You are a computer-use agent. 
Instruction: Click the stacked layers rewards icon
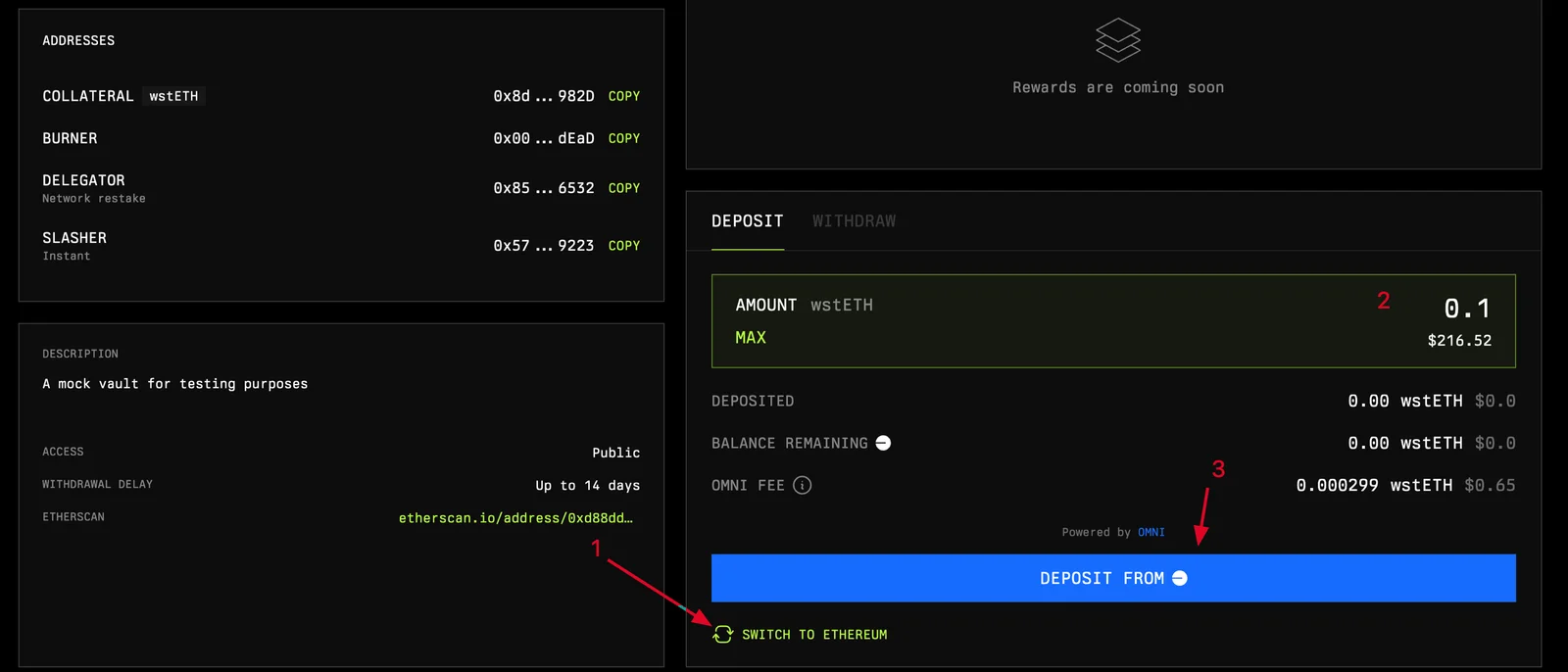[x=1118, y=40]
